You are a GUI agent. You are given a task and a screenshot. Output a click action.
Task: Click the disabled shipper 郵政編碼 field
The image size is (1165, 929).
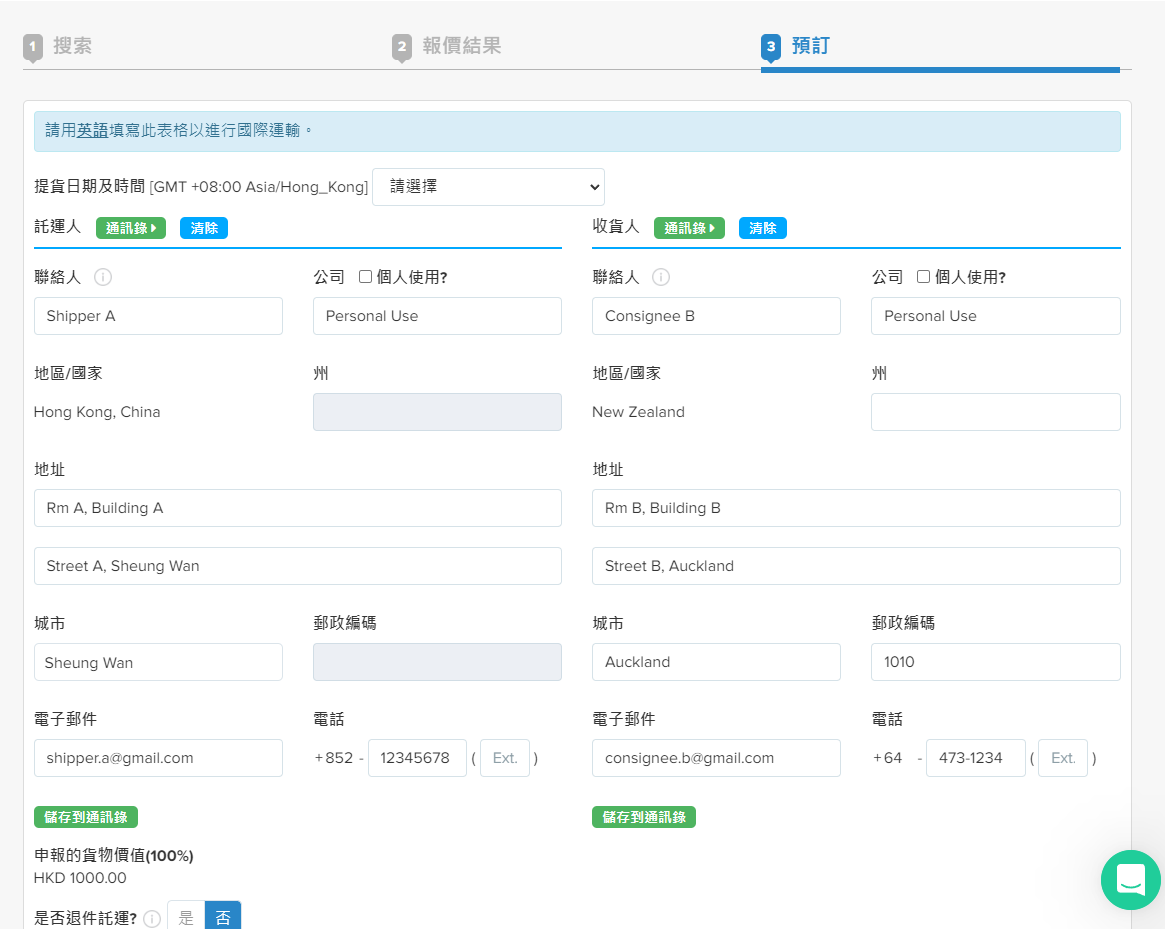(438, 662)
